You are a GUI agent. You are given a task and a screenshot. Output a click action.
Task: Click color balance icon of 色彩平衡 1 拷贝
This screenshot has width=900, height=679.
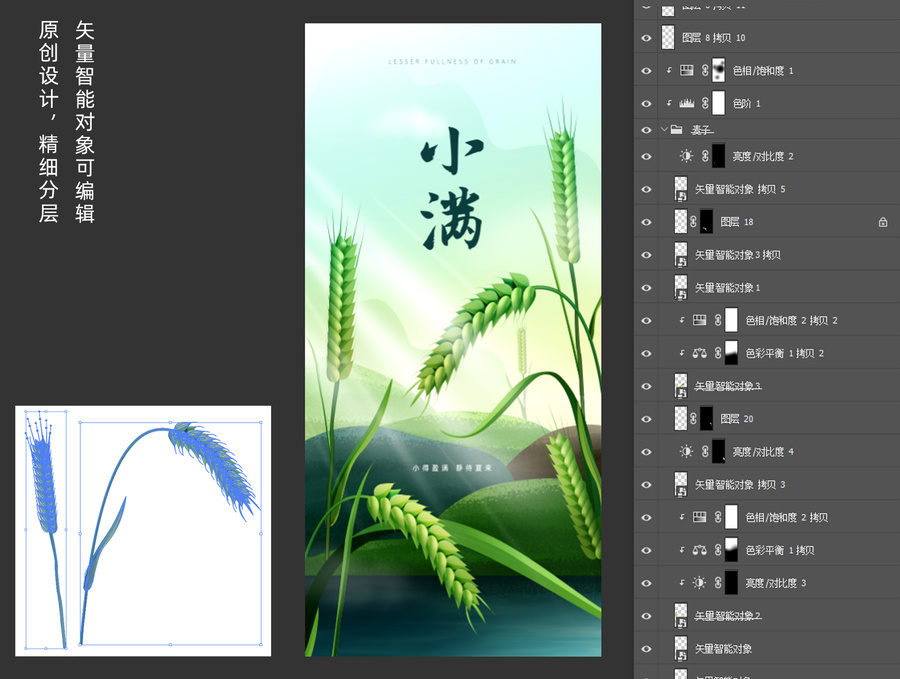(x=699, y=550)
